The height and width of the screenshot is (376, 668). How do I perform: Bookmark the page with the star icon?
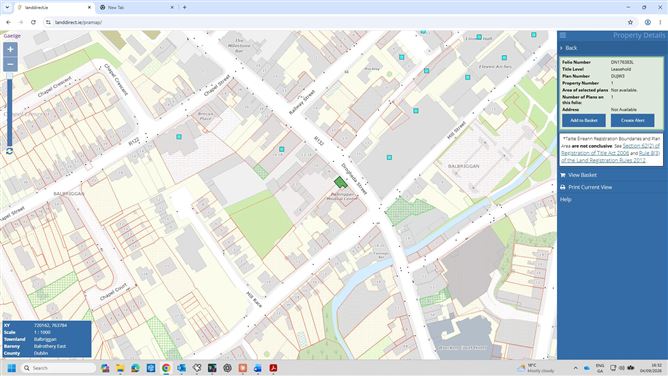630,22
